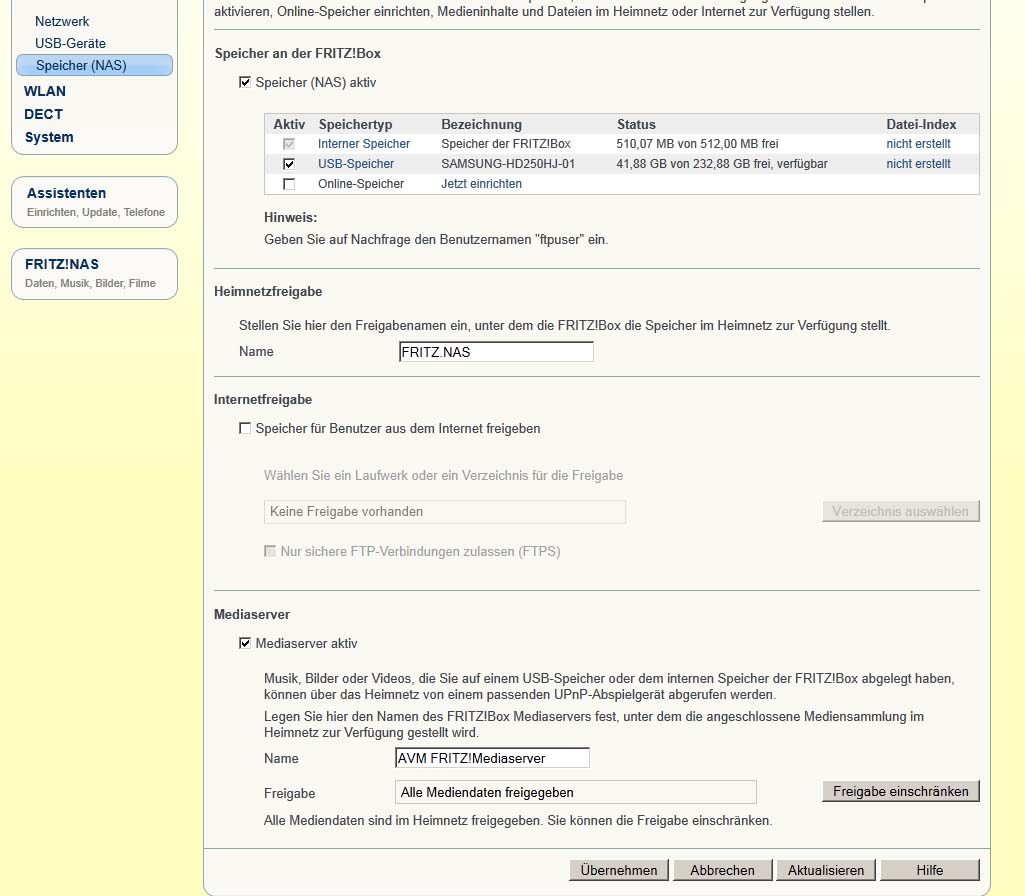This screenshot has width=1025, height=896.
Task: Click the Heimnetzfreigabe name field FRITZ.NAS
Action: click(x=495, y=352)
